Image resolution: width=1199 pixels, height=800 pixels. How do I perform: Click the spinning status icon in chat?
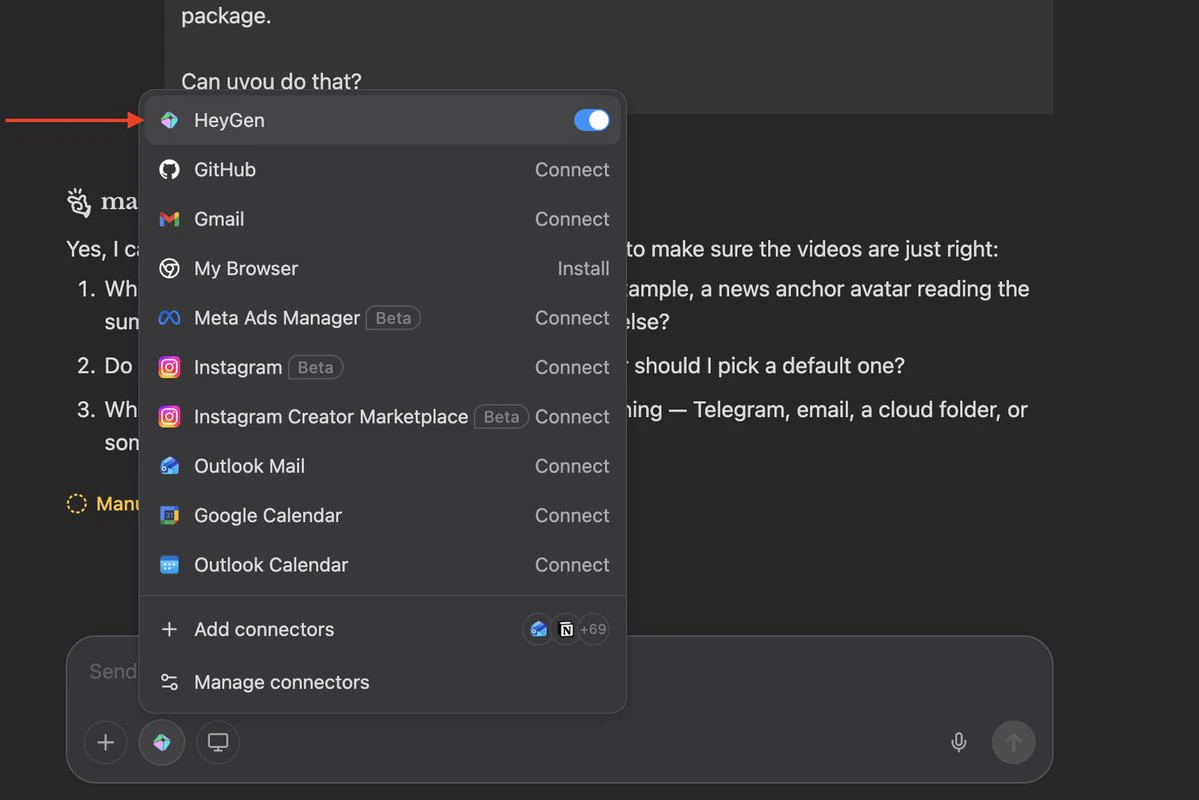tap(76, 503)
